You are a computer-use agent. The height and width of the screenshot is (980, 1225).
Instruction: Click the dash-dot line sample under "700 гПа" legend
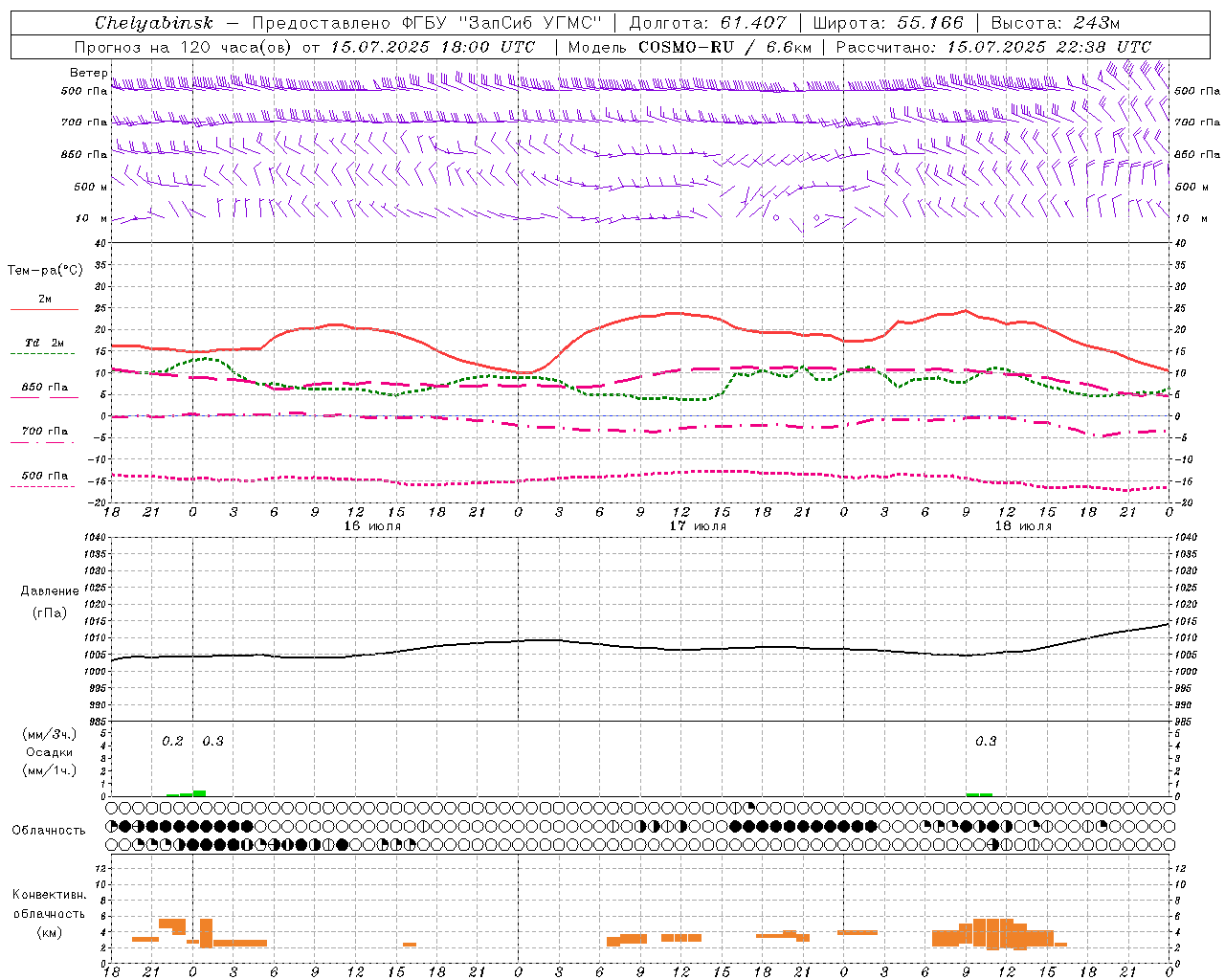pyautogui.click(x=42, y=442)
